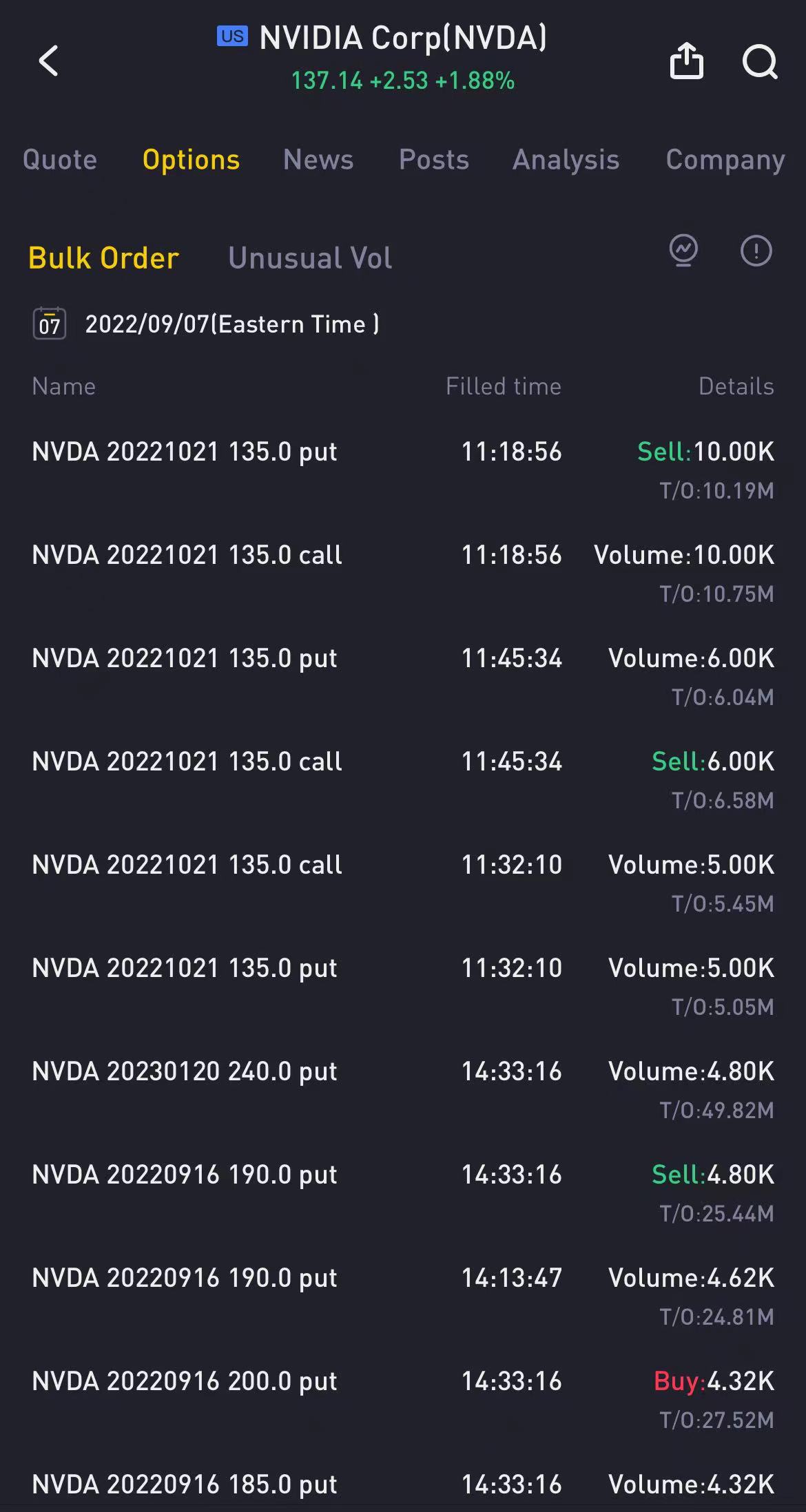806x1512 pixels.
Task: Switch to the Quote tab
Action: pyautogui.click(x=60, y=160)
